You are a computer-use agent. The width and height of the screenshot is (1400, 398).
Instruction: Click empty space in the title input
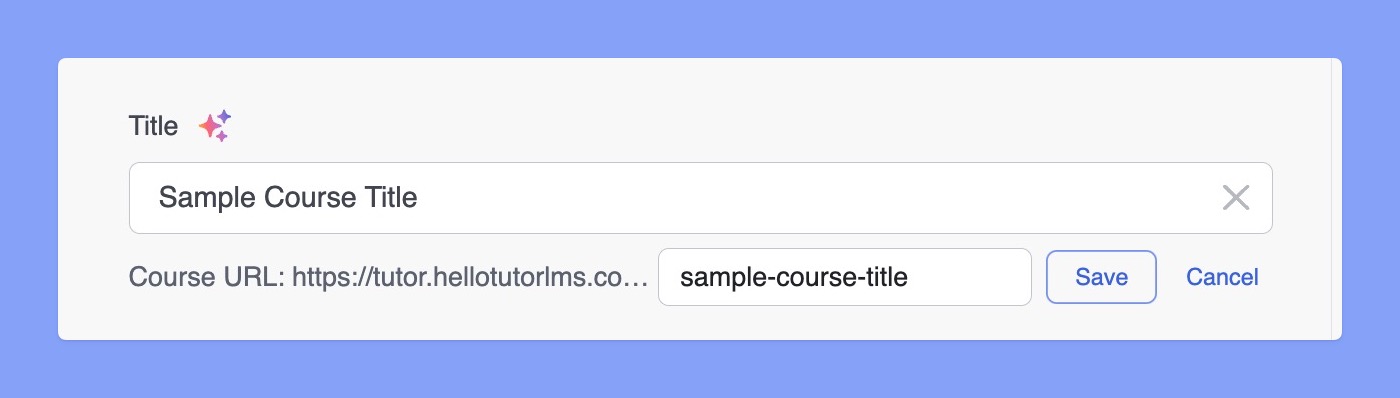(800, 198)
